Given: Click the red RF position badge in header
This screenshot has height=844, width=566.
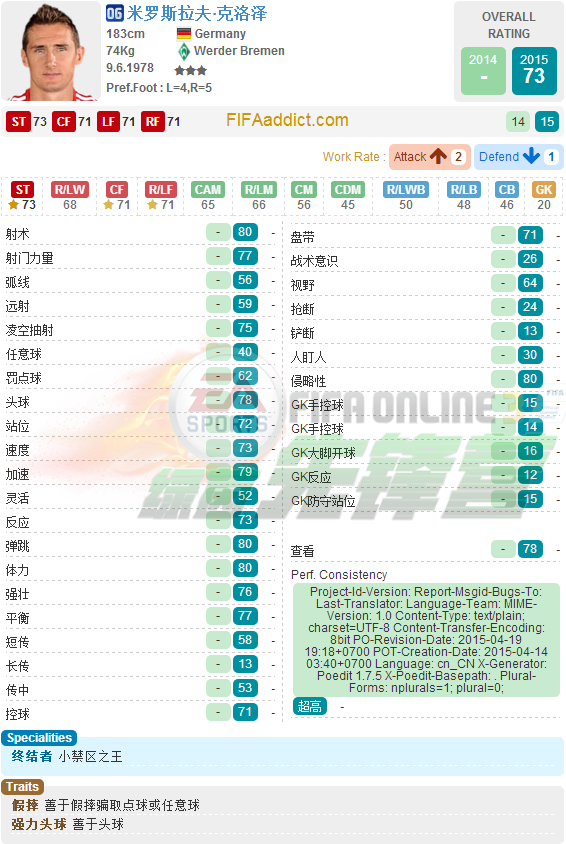Looking at the screenshot, I should (153, 122).
